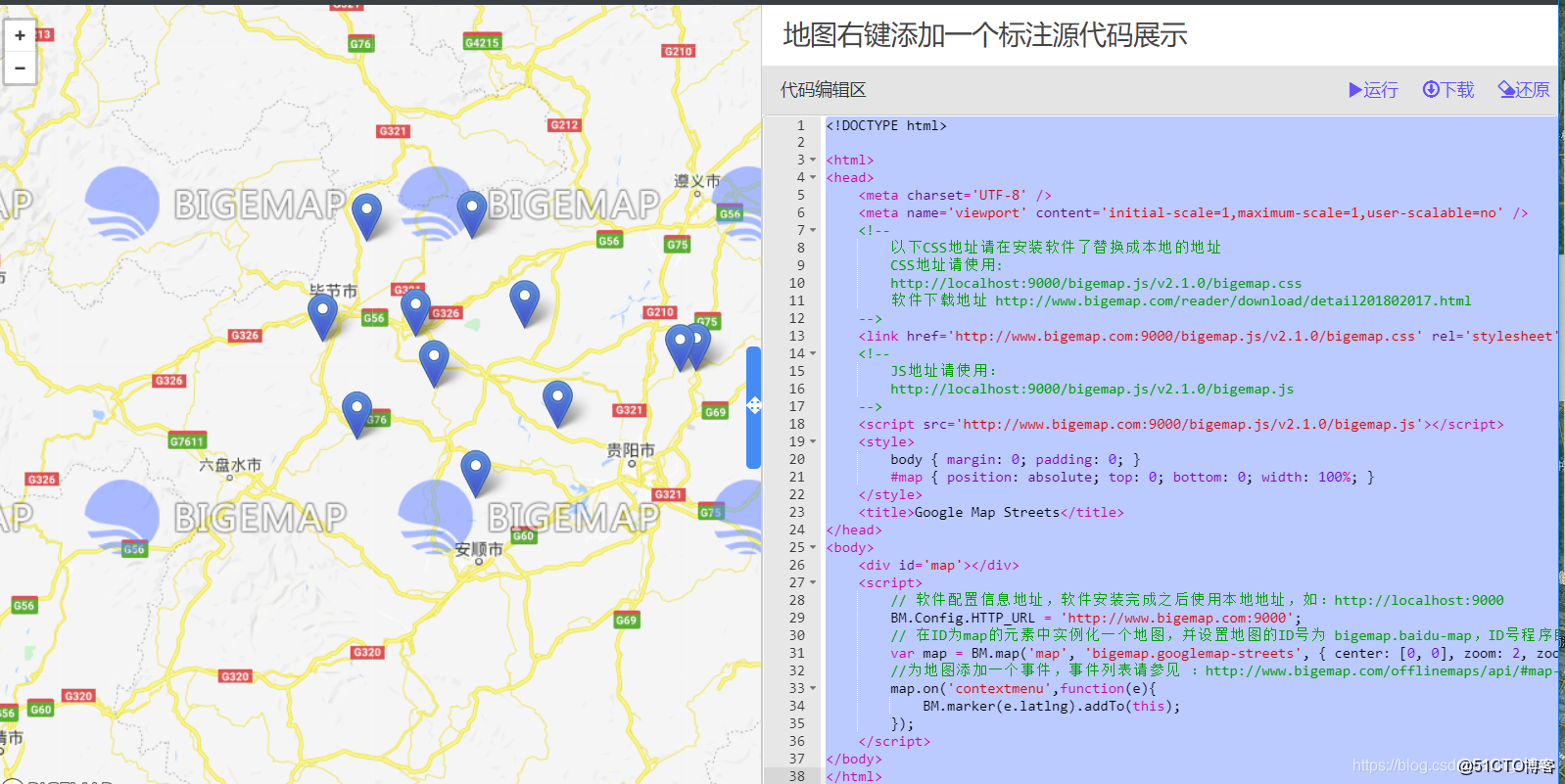
Task: Click the <title>Google Map Streets line
Action: coord(991,512)
